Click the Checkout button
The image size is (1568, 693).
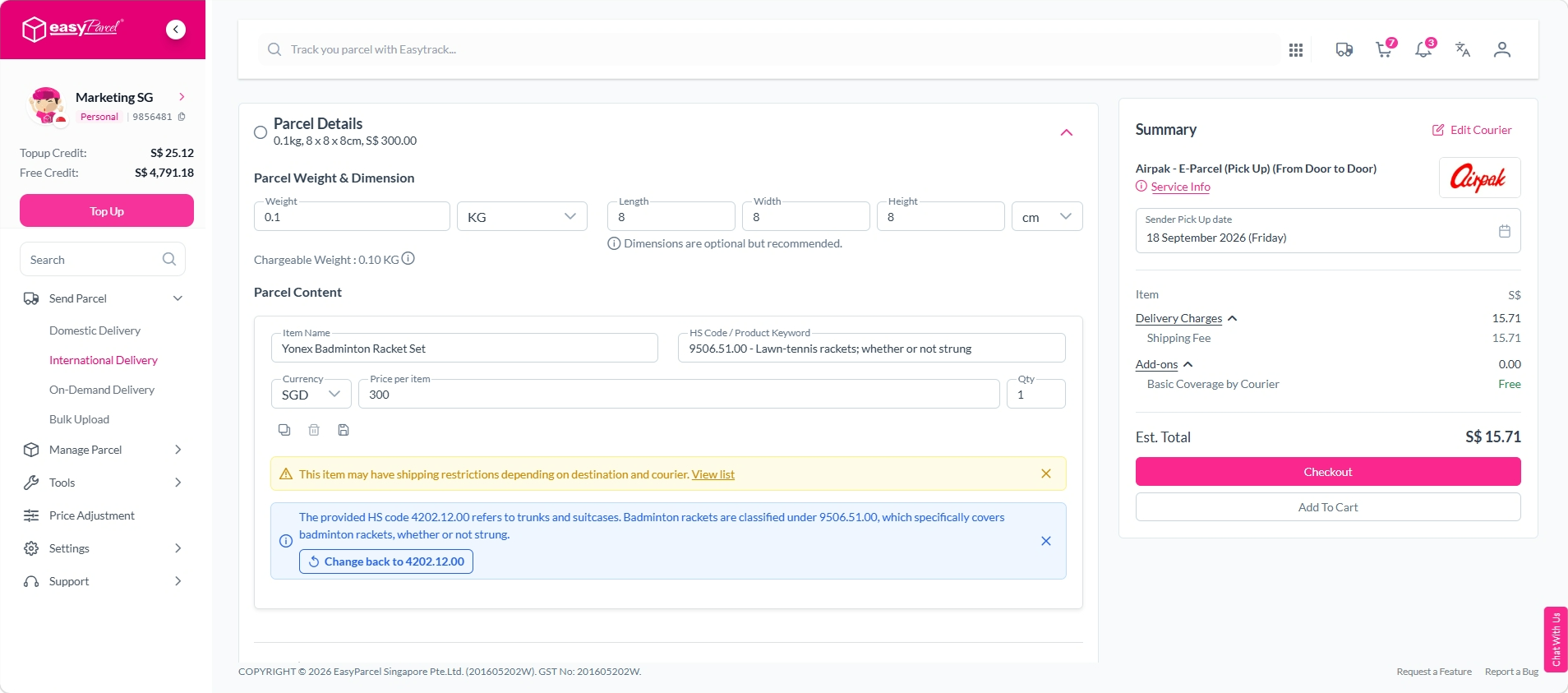[1328, 472]
